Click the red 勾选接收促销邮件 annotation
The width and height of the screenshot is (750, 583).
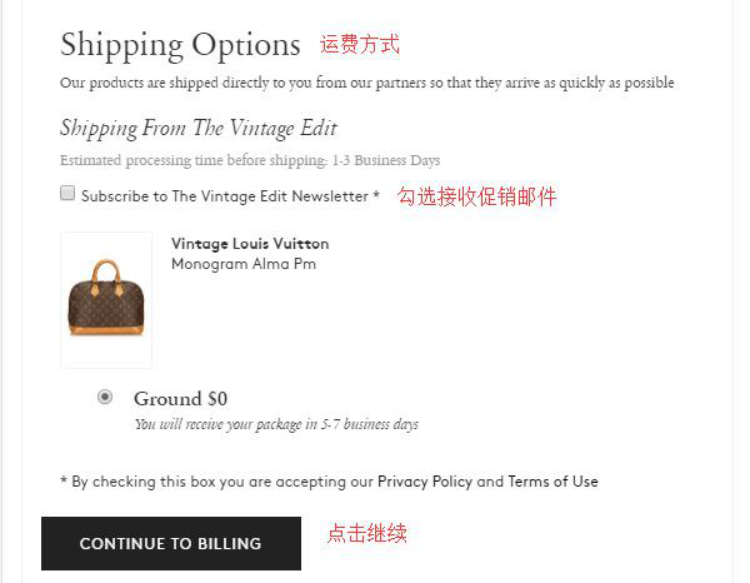point(477,197)
